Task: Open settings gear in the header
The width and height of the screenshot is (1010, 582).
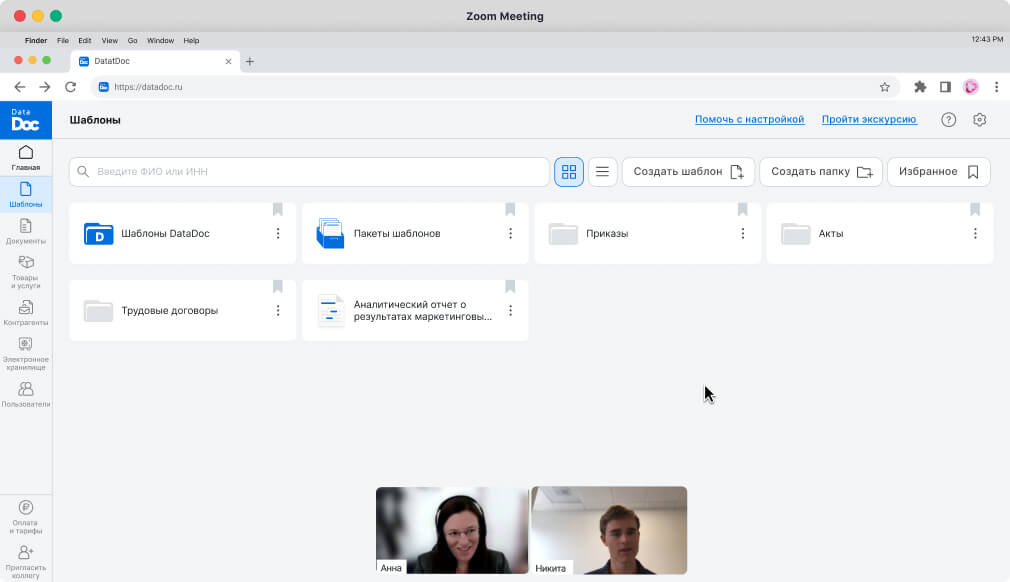Action: pyautogui.click(x=980, y=120)
